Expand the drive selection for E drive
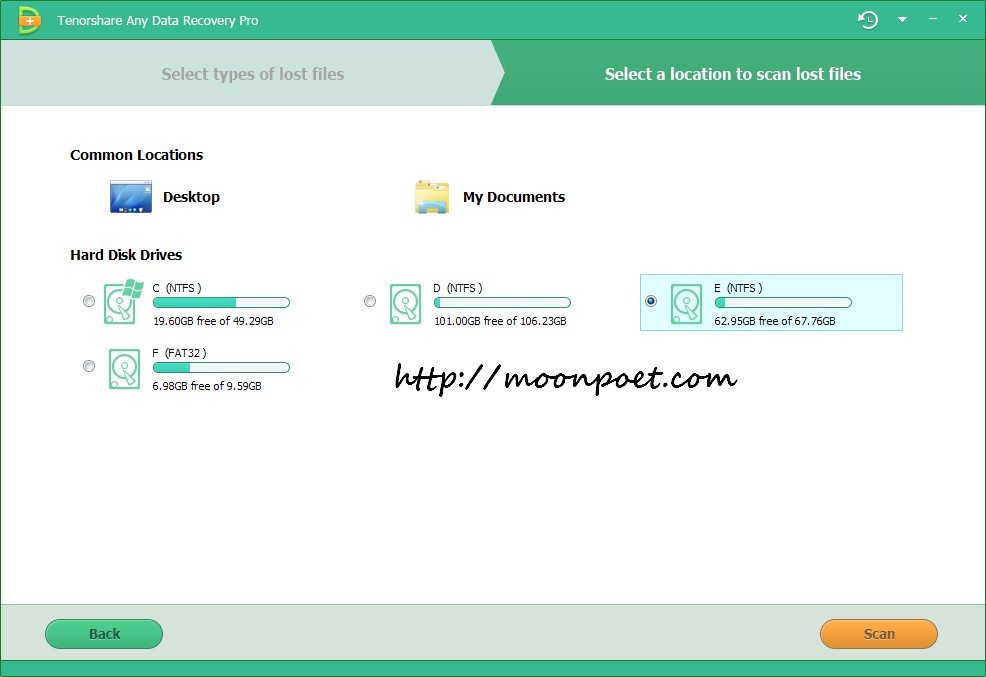The image size is (986, 677). coord(770,303)
